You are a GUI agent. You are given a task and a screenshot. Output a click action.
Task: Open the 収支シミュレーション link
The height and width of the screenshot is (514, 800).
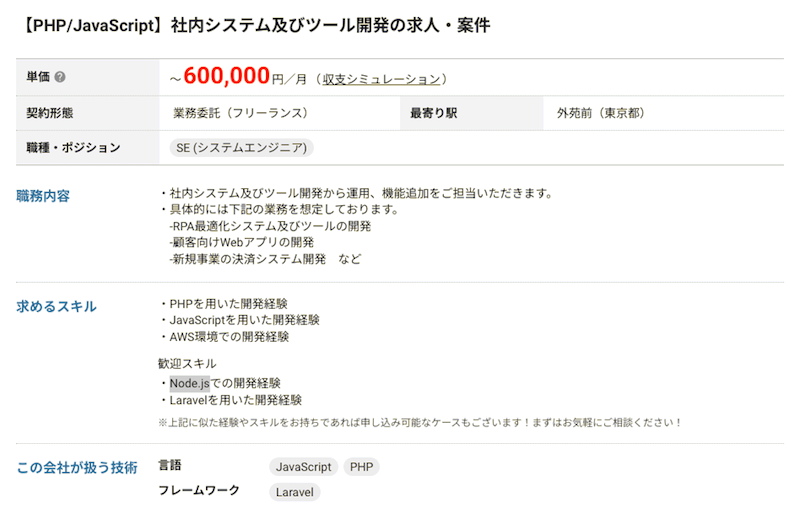pyautogui.click(x=381, y=79)
